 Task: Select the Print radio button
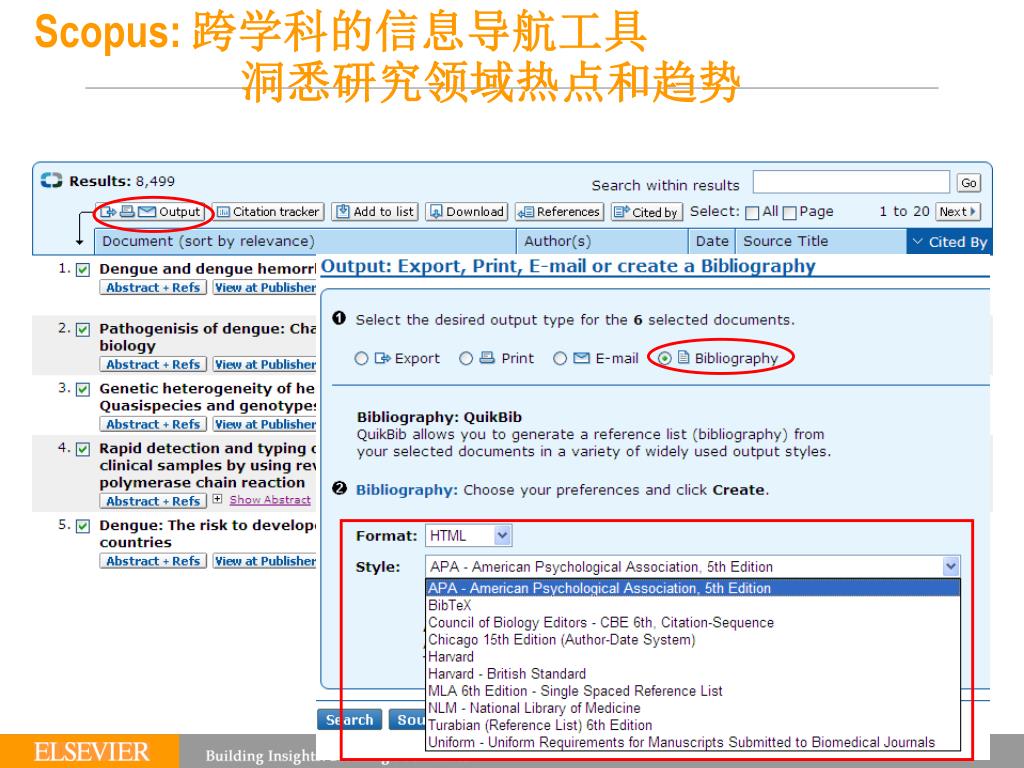466,359
